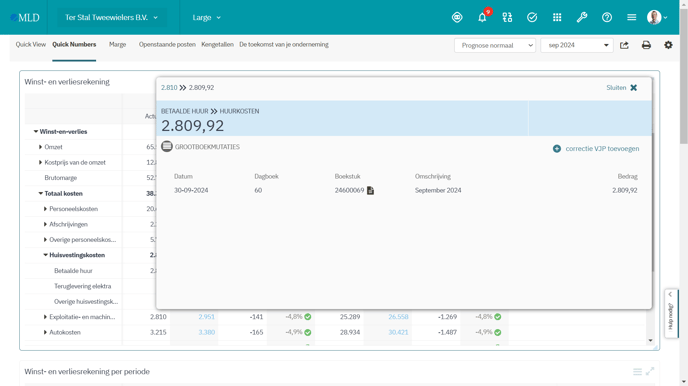Open the Hulp nodig side tab
The width and height of the screenshot is (688, 386).
[x=671, y=313]
